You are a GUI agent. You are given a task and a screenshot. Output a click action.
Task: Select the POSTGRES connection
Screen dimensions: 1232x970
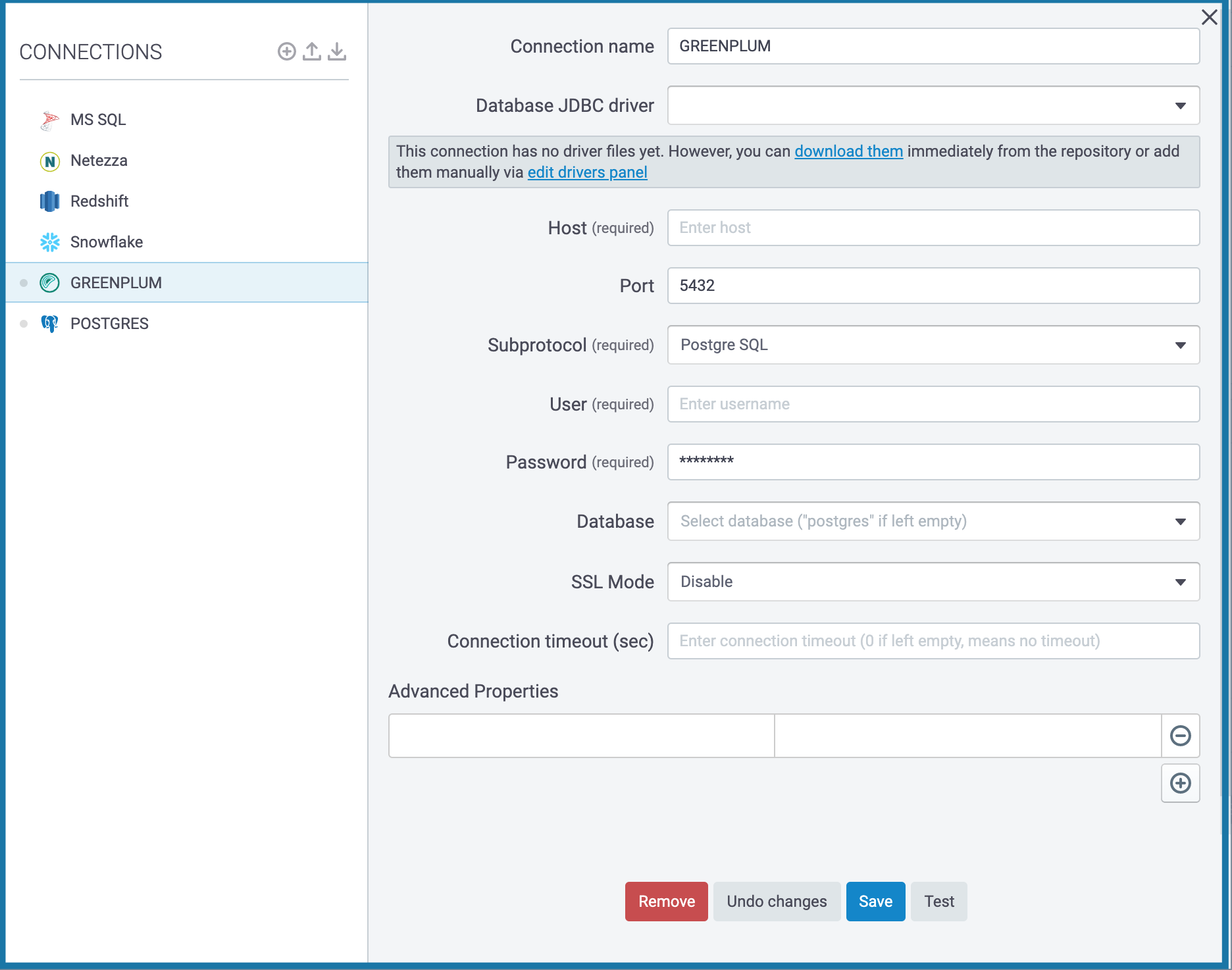pyautogui.click(x=187, y=324)
